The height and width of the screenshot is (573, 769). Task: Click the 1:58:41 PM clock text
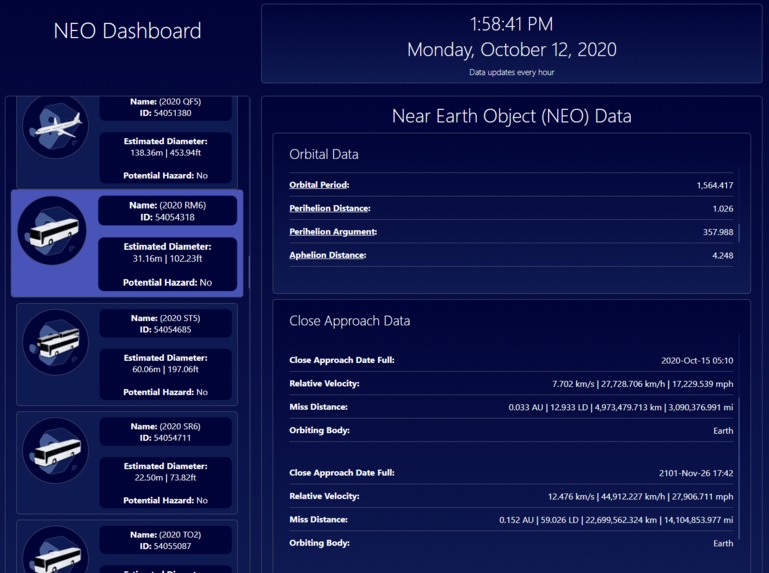[512, 24]
